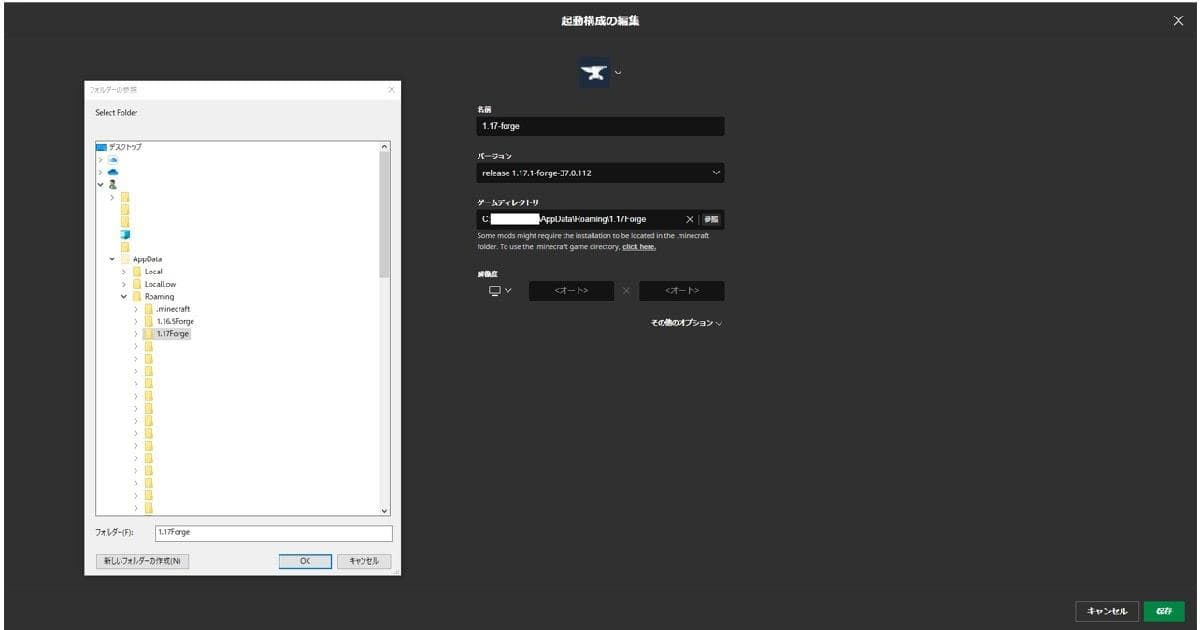Open the profile icon chooser chevron
The width and height of the screenshot is (1200, 630).
click(617, 72)
